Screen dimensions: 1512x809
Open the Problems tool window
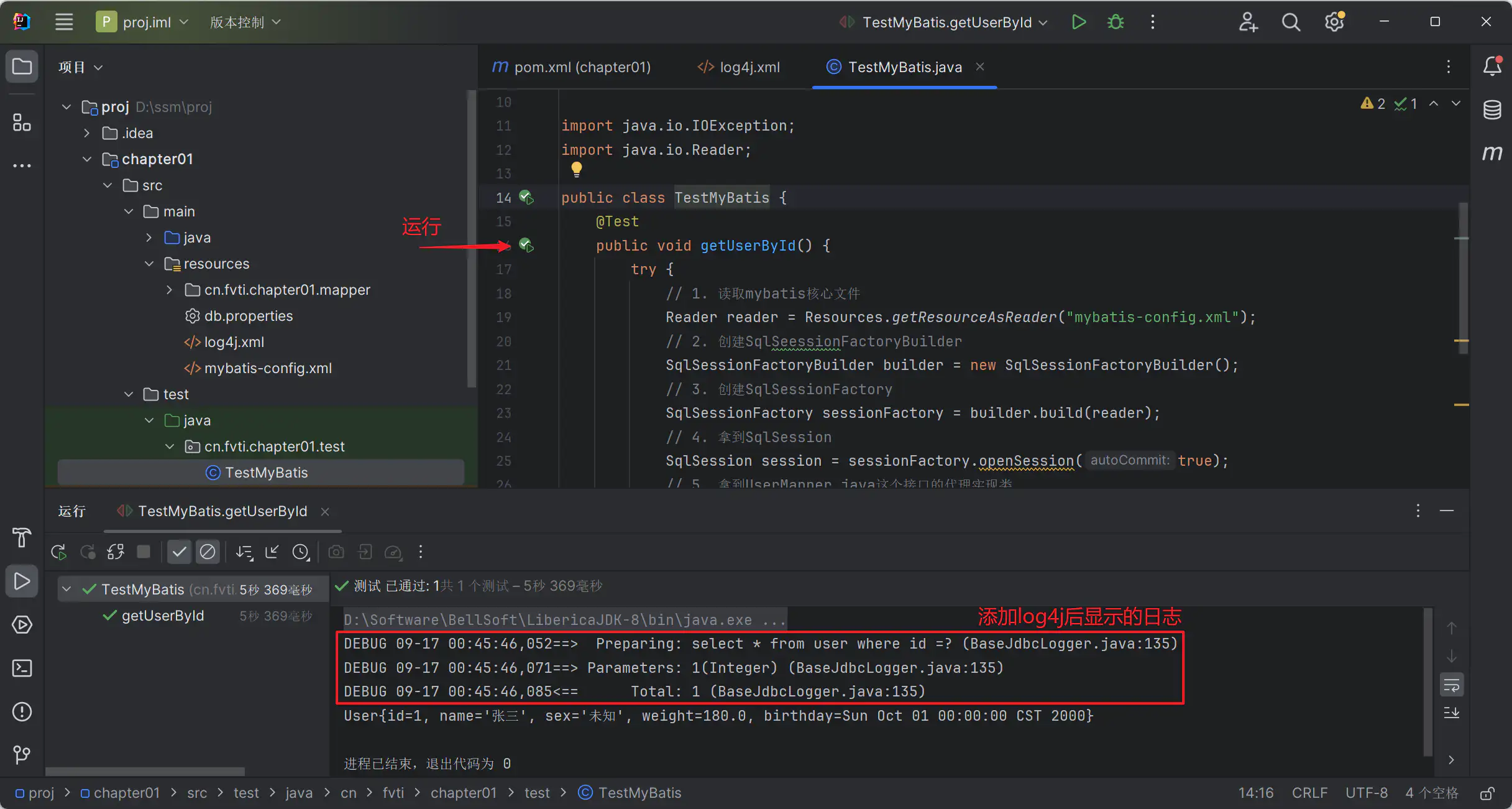pos(22,711)
